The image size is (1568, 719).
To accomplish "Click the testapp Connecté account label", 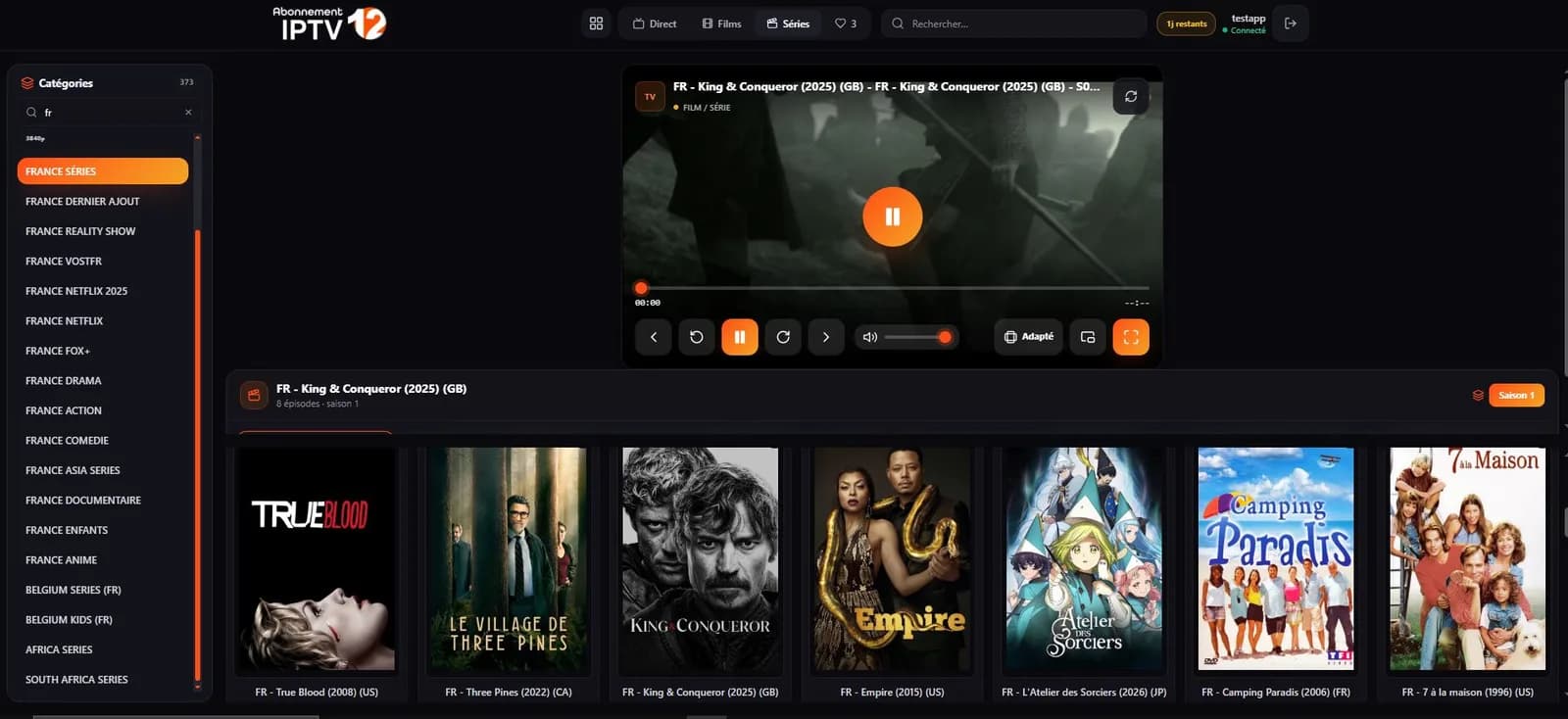I will [1245, 24].
